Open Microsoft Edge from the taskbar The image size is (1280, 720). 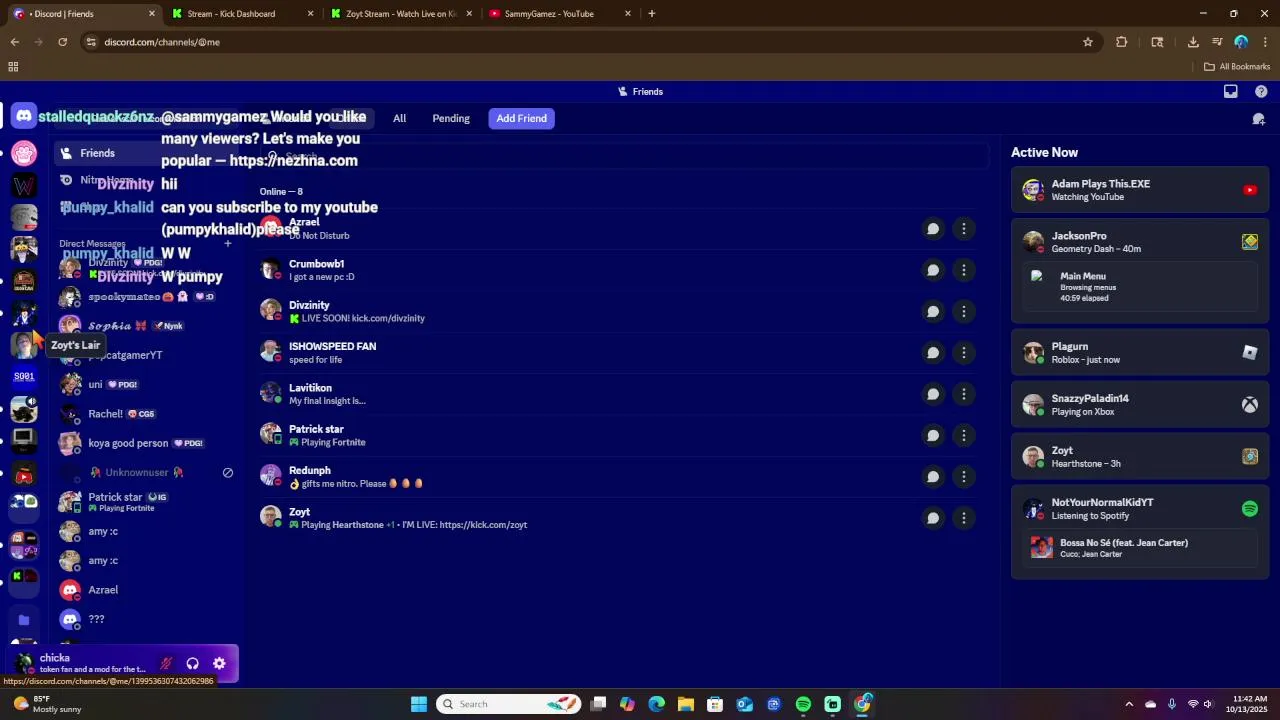pos(656,704)
